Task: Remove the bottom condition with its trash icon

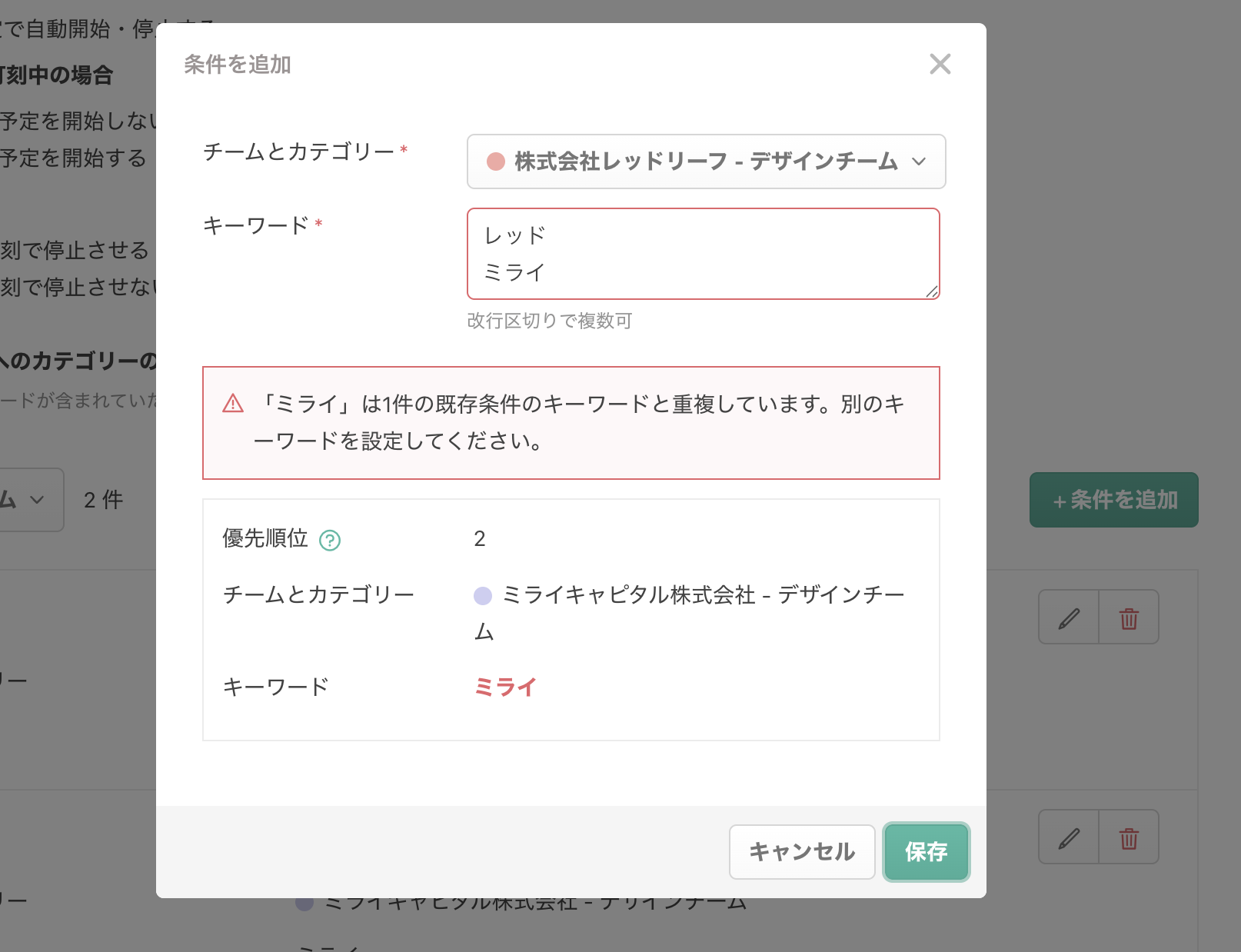Action: click(1129, 837)
